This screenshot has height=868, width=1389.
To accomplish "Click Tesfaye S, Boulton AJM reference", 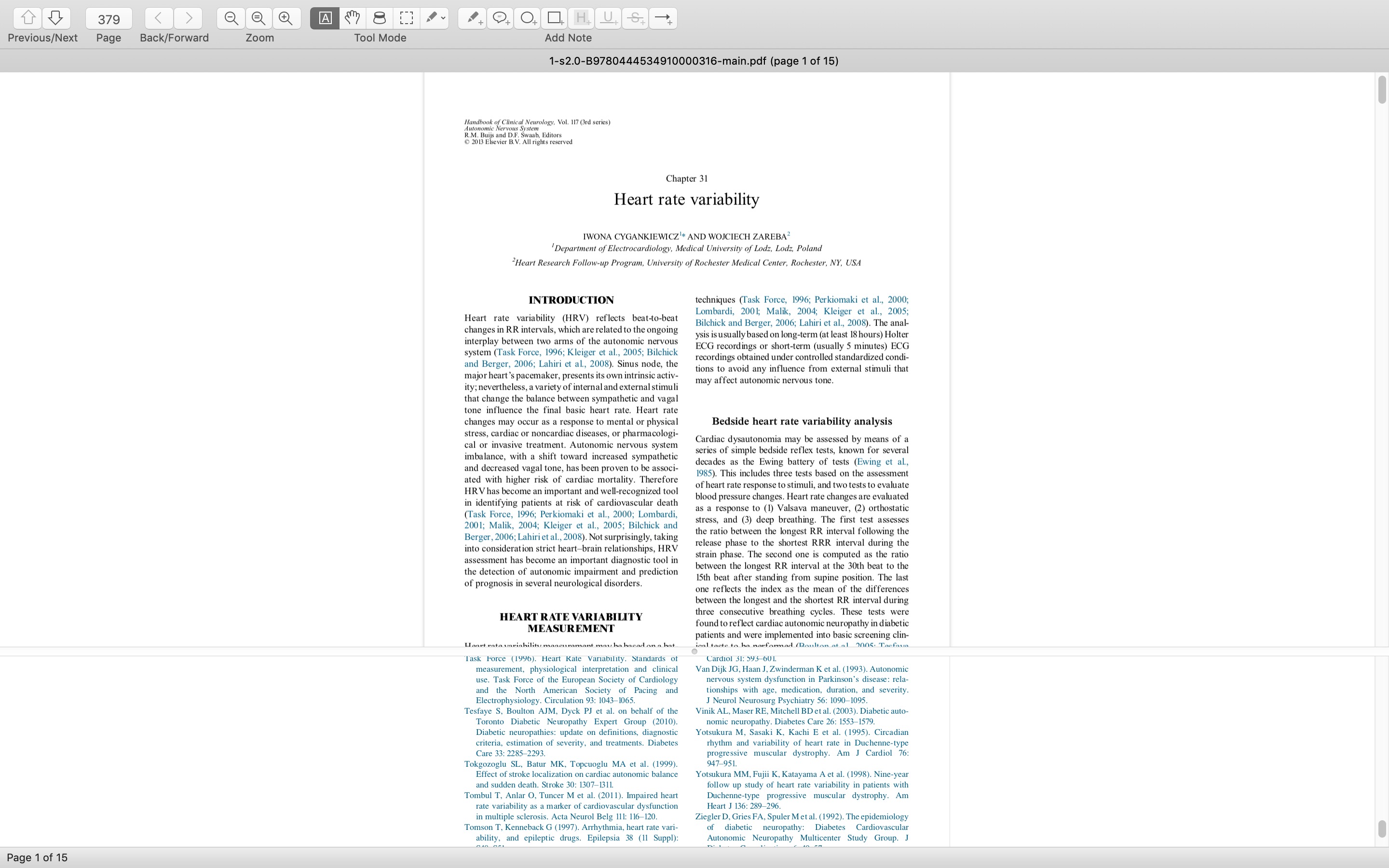I will (x=571, y=732).
